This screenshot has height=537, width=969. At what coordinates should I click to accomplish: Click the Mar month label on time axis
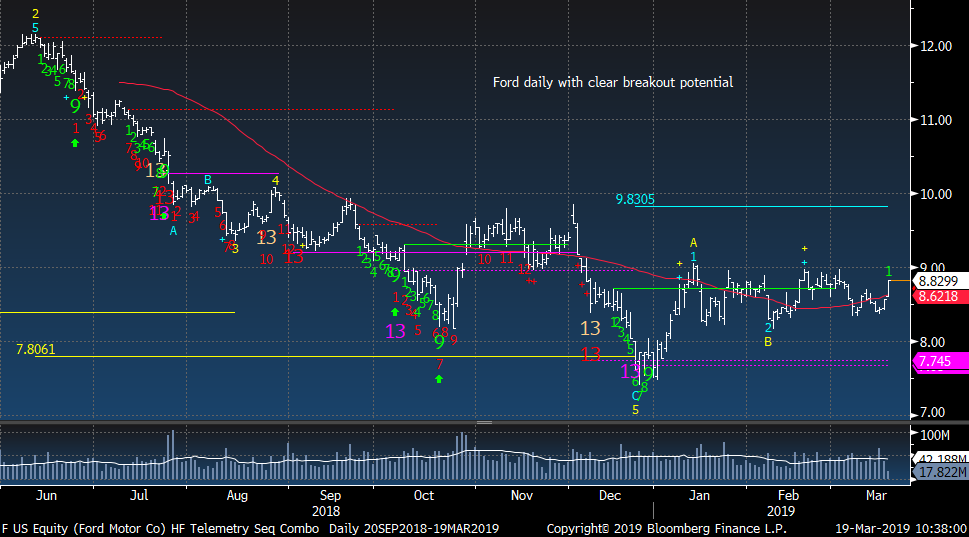coord(876,495)
